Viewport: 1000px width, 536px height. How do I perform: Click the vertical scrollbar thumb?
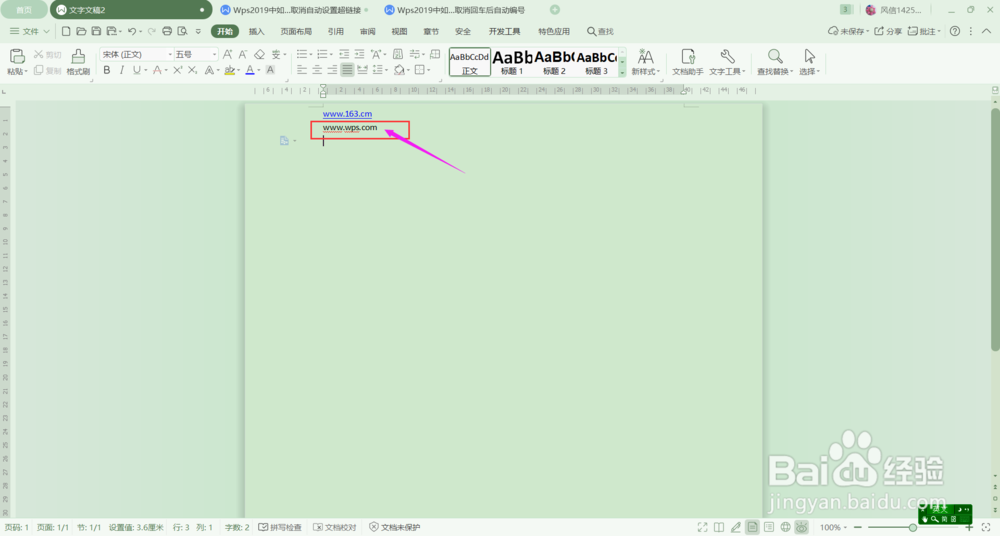(995, 228)
